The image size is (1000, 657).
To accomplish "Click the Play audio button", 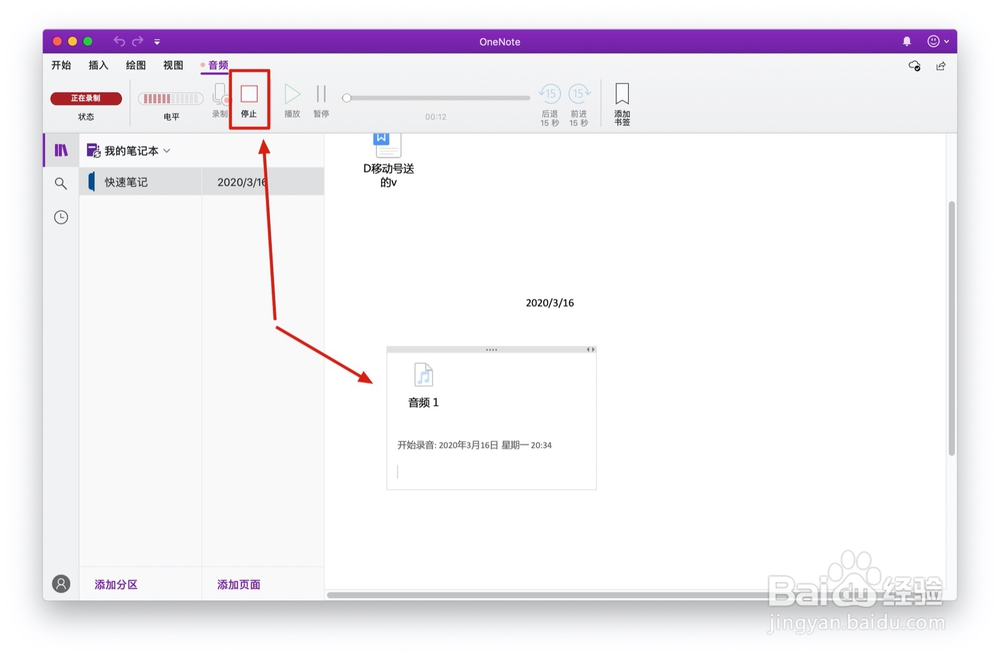I will point(292,100).
